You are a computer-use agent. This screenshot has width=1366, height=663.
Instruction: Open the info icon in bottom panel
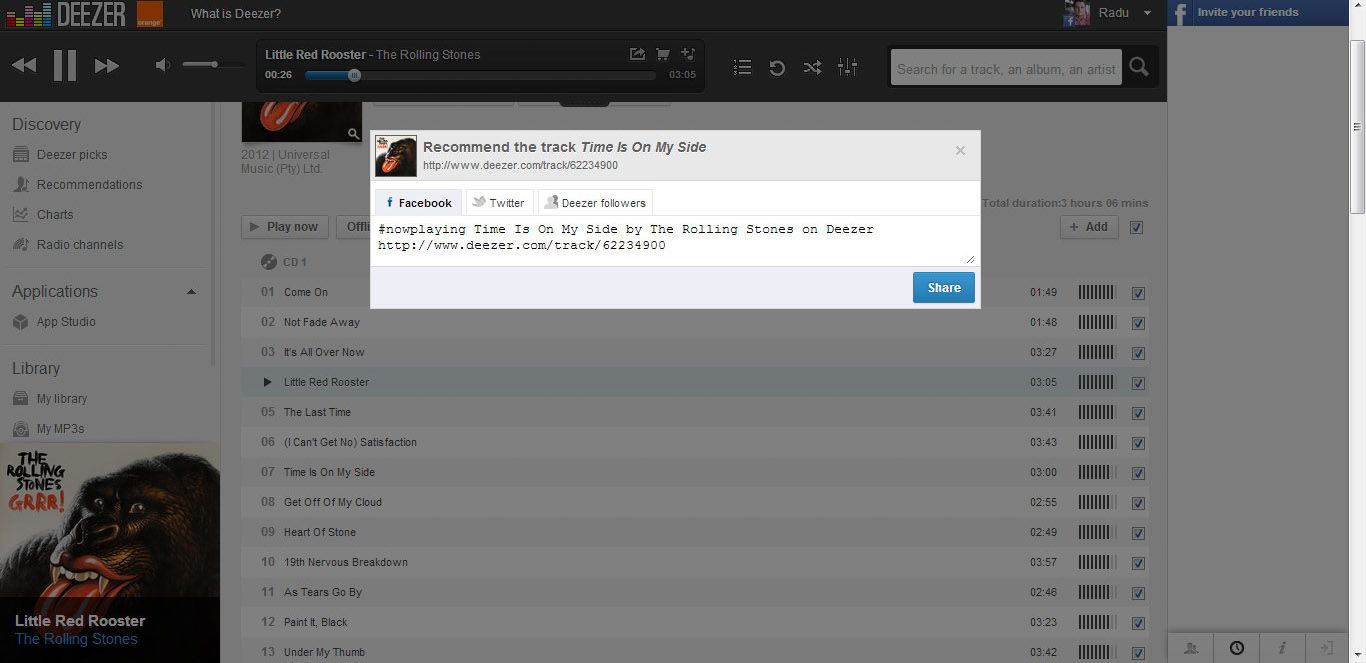(1282, 648)
